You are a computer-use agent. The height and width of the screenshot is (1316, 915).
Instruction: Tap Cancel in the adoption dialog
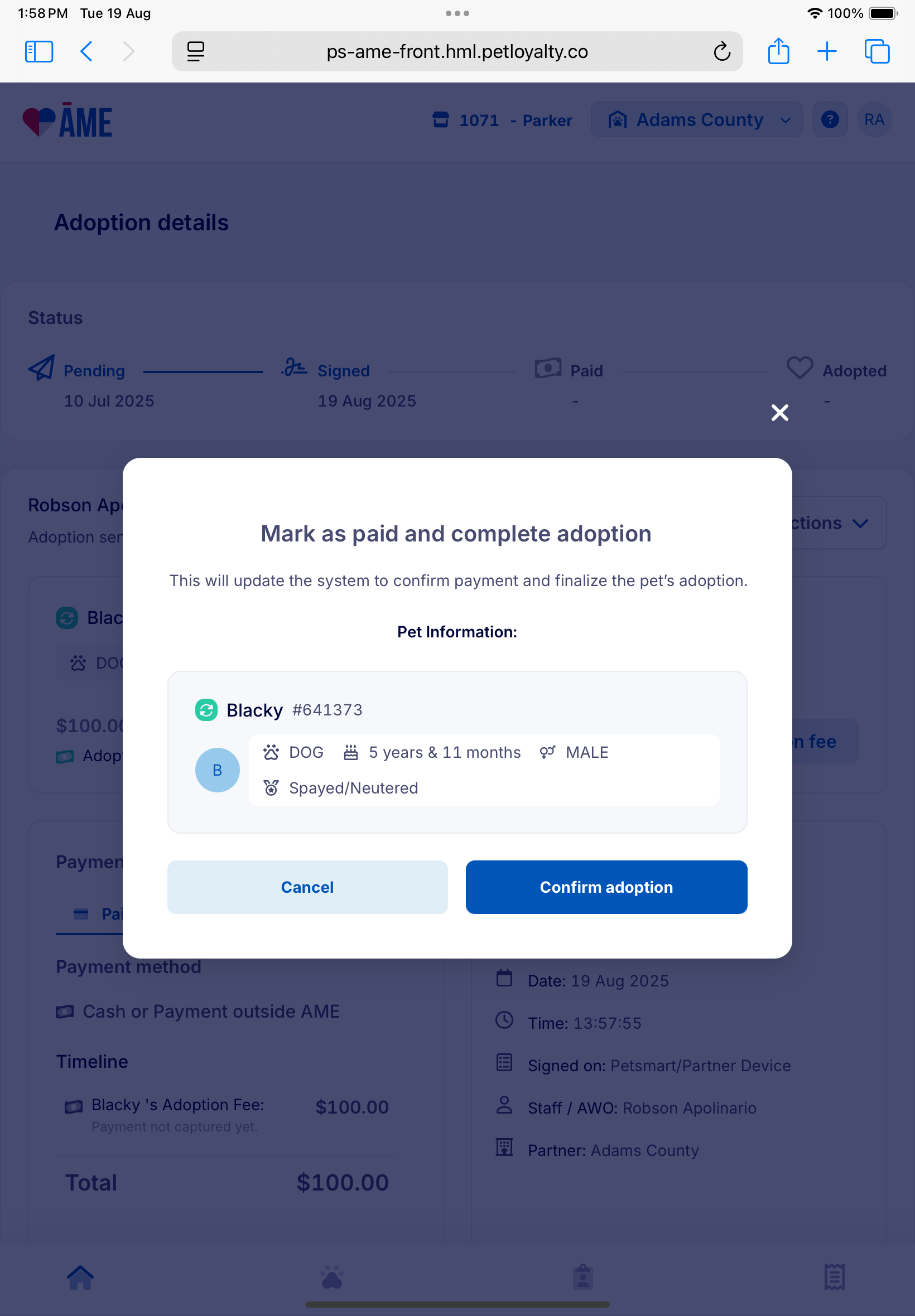pyautogui.click(x=307, y=887)
